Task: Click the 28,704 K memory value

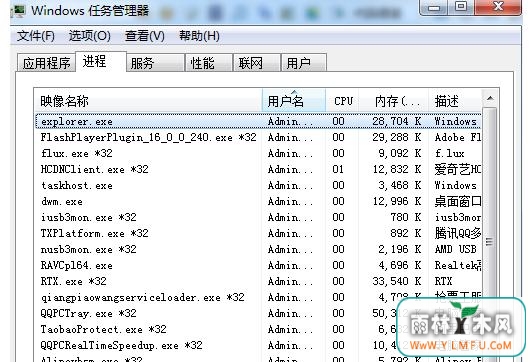Action: (x=397, y=121)
